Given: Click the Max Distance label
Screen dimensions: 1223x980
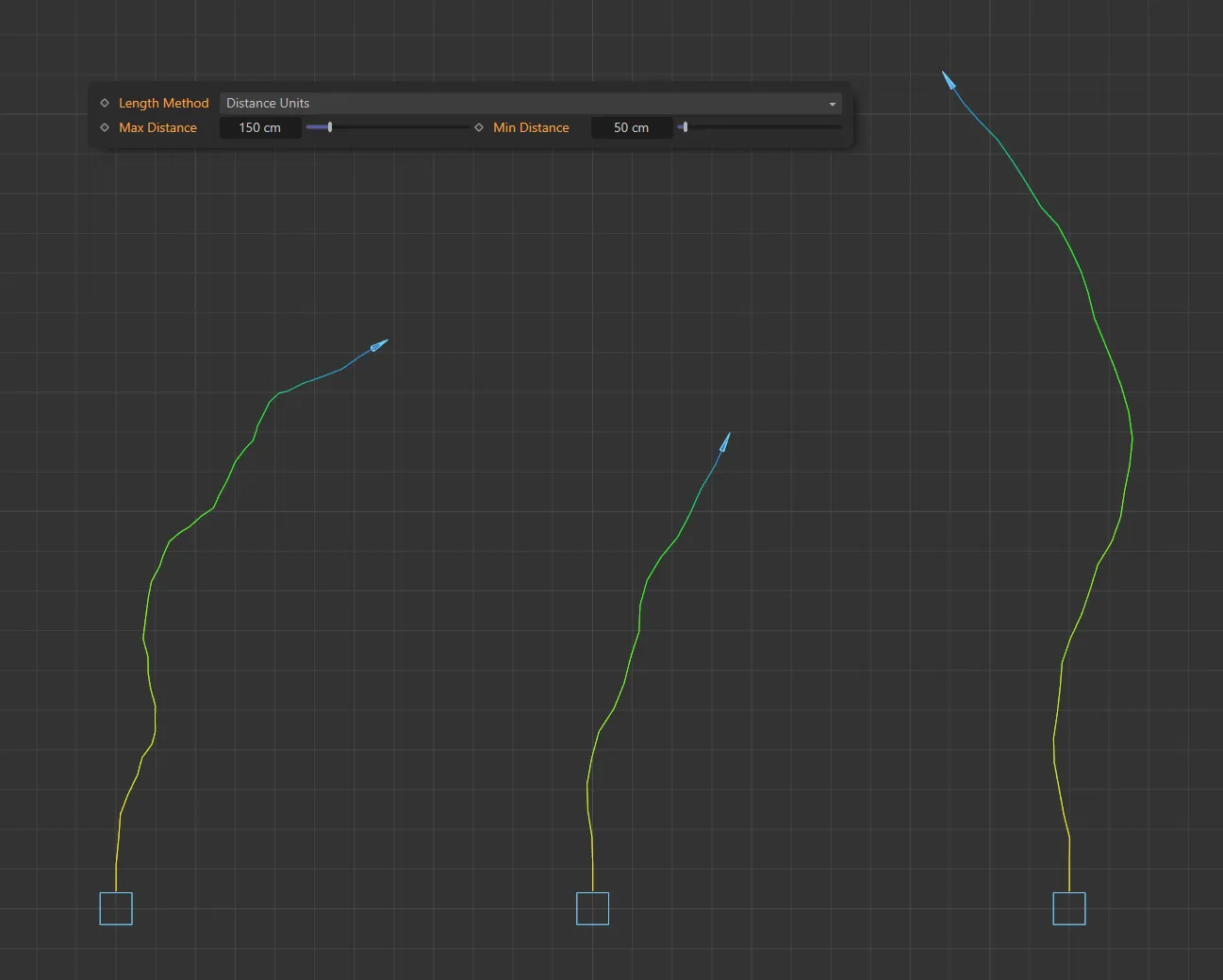Looking at the screenshot, I should 157,127.
